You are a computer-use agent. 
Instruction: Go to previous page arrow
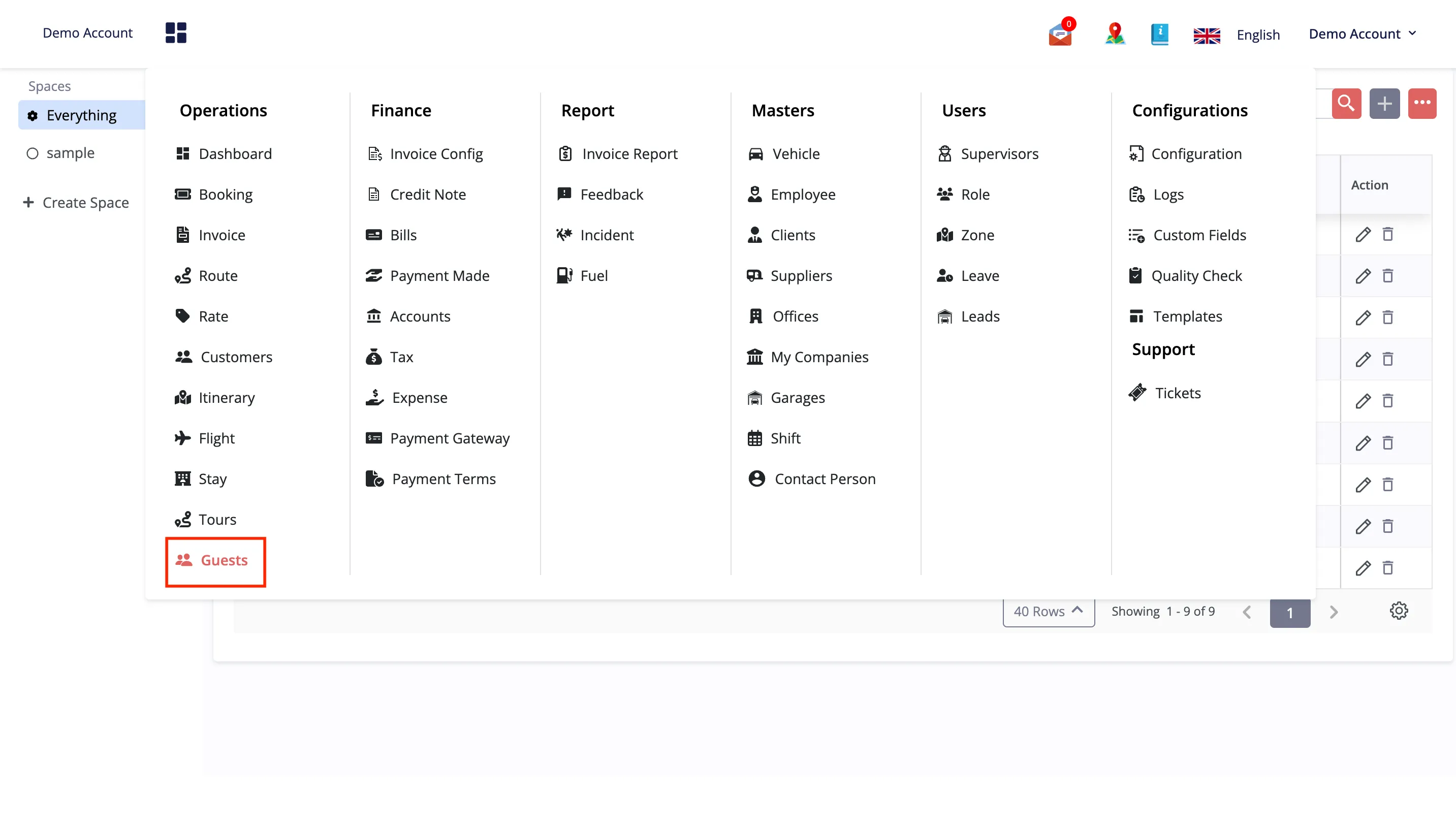click(x=1247, y=612)
